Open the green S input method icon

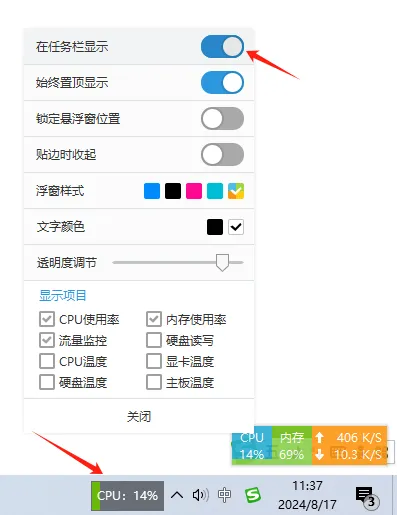(253, 495)
